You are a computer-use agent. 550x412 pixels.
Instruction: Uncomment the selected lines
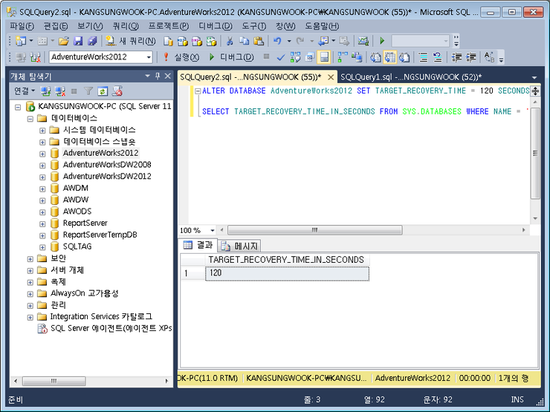pyautogui.click(x=437, y=57)
